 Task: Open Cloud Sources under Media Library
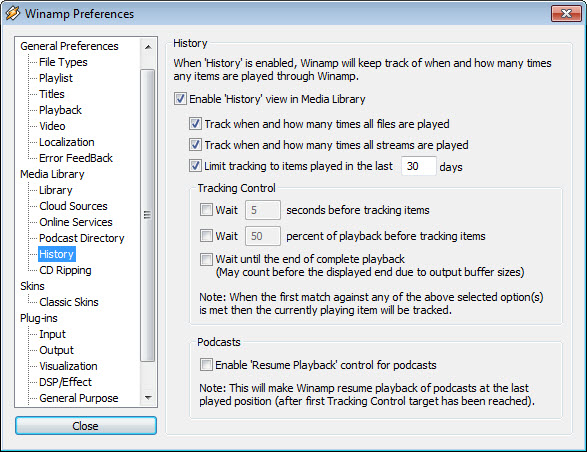pyautogui.click(x=73, y=206)
